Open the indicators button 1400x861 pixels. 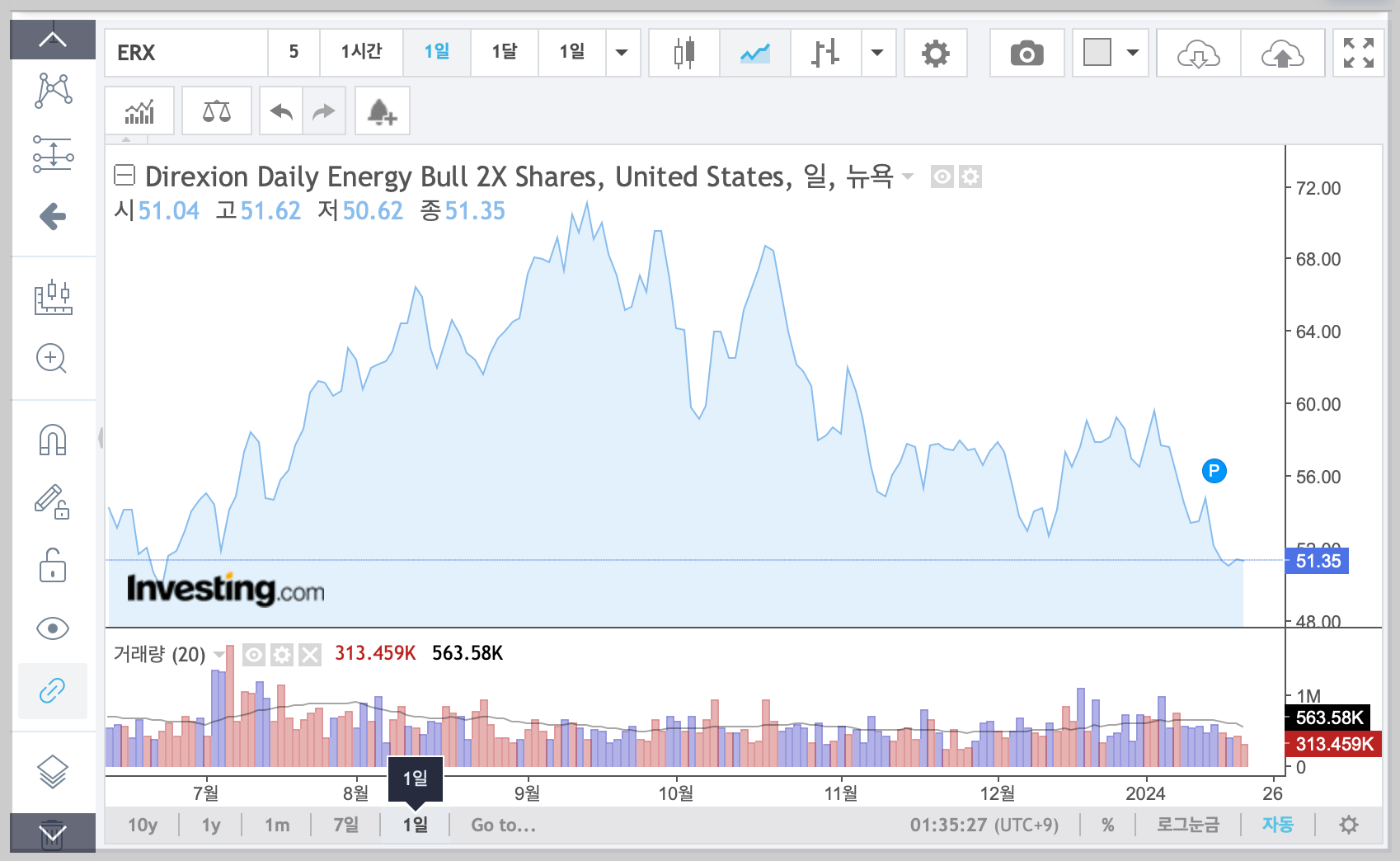(140, 111)
